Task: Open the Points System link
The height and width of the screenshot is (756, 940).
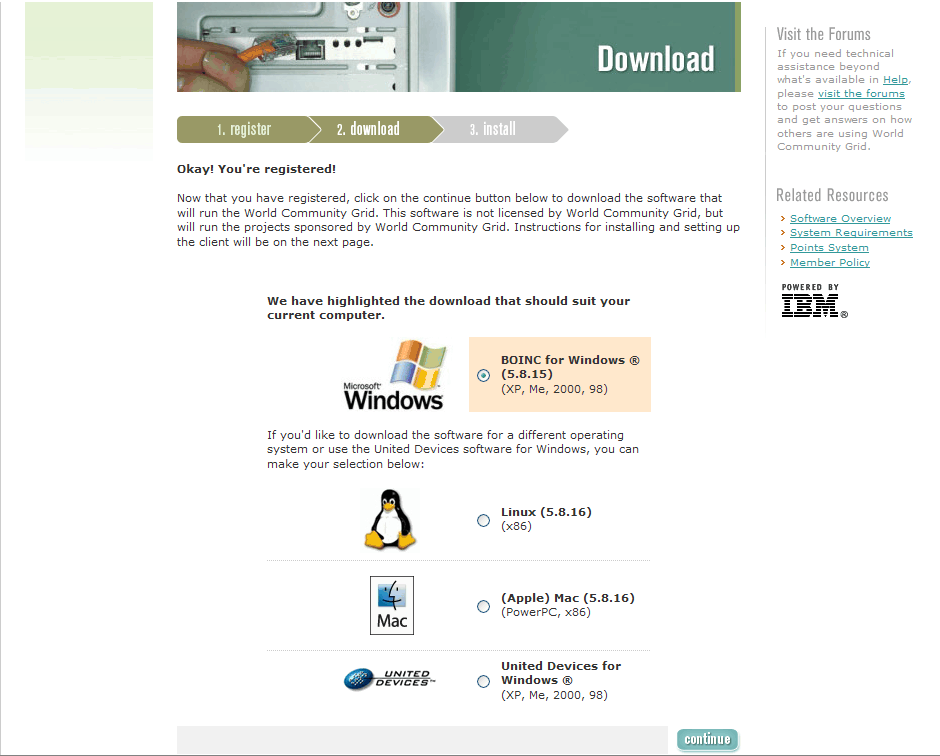Action: 829,248
